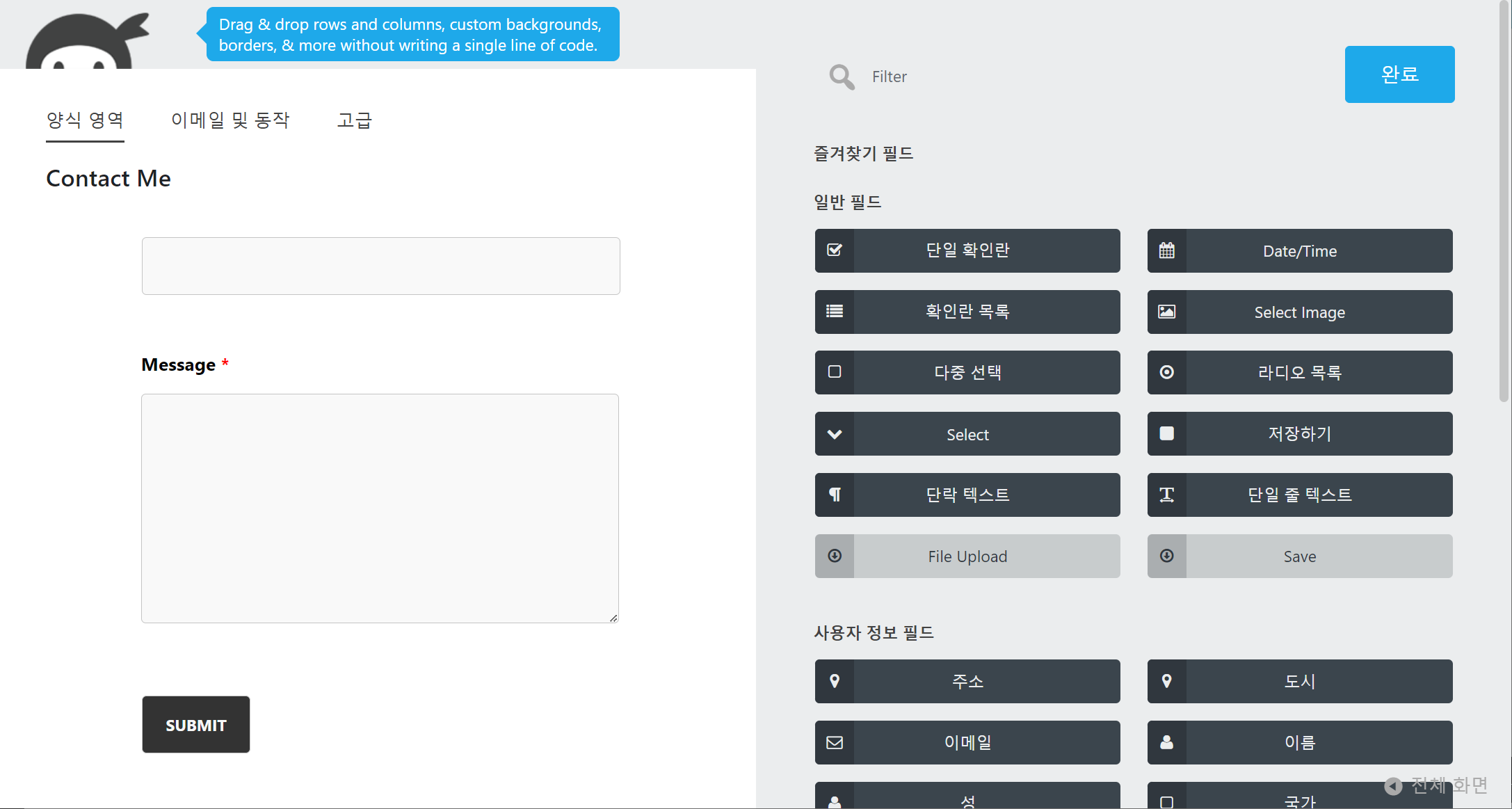1512x809 pixels.
Task: Enable the 라디오 목록 radio button
Action: click(x=1299, y=373)
